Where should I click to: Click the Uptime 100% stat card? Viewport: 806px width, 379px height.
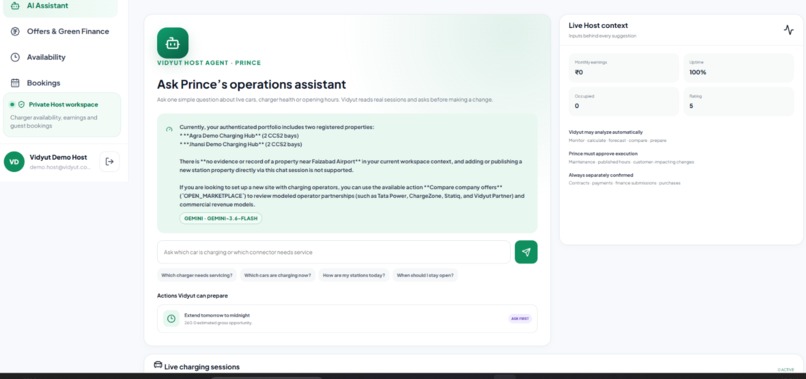(738, 68)
